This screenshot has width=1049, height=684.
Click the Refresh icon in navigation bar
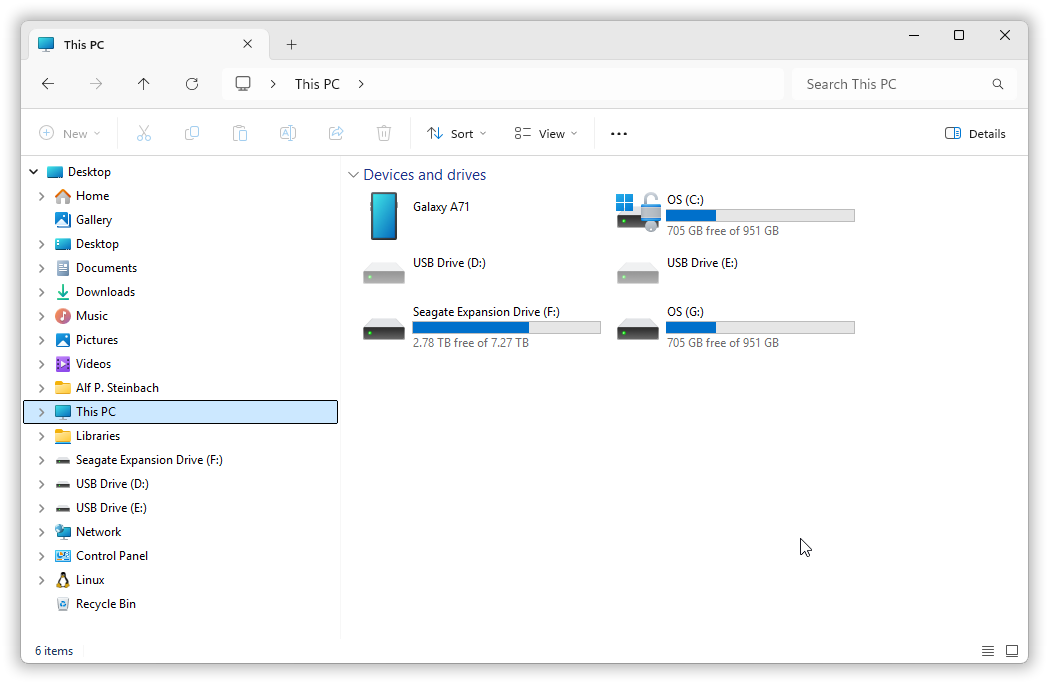click(192, 84)
